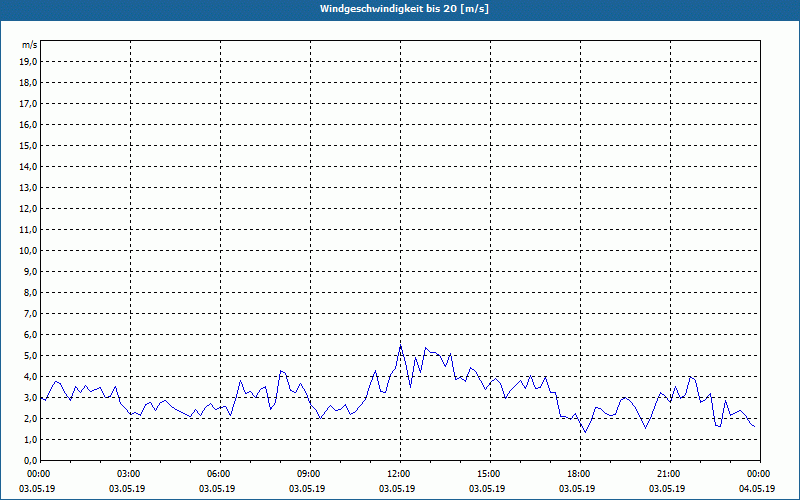Image resolution: width=800 pixels, height=500 pixels.
Task: Click the "04.05.19" date label
Action: [757, 488]
